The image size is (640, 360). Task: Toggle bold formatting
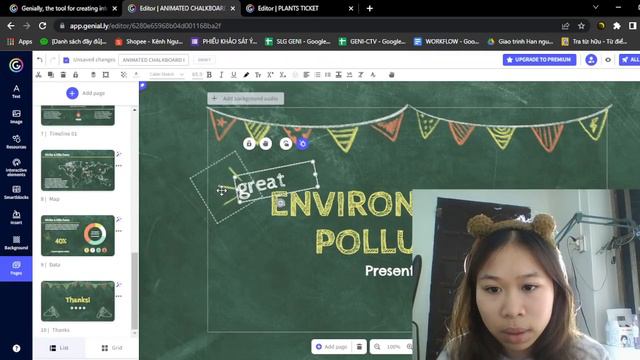tap(209, 75)
